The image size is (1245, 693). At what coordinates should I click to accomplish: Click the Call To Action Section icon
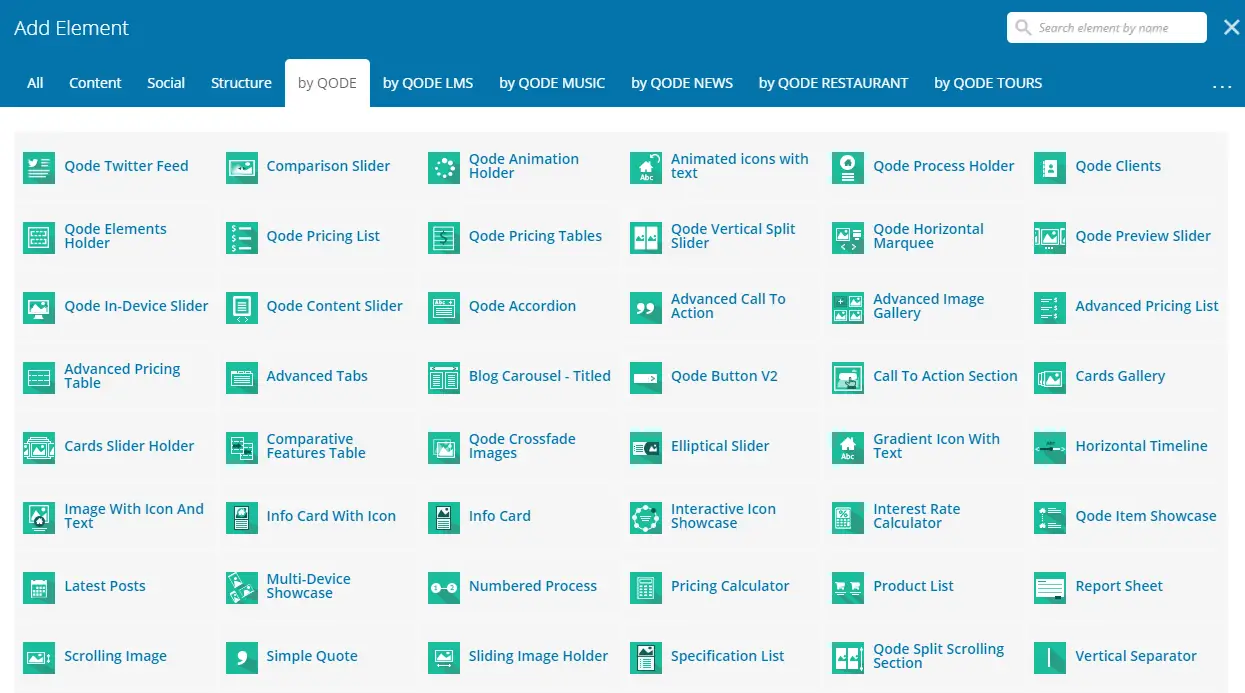coord(848,377)
